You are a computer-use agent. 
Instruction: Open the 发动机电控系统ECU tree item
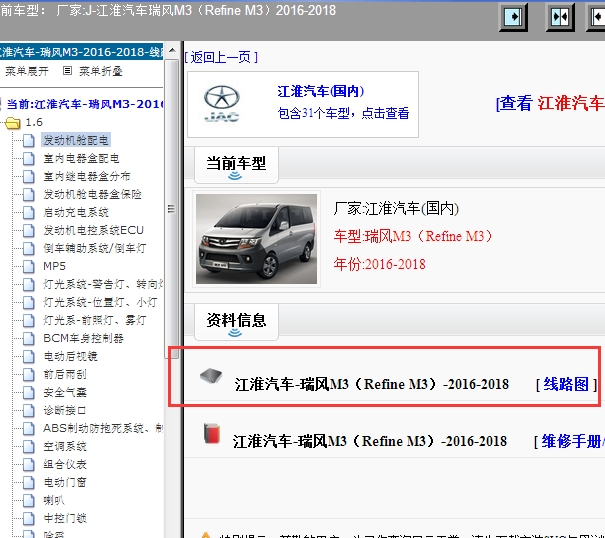point(93,230)
